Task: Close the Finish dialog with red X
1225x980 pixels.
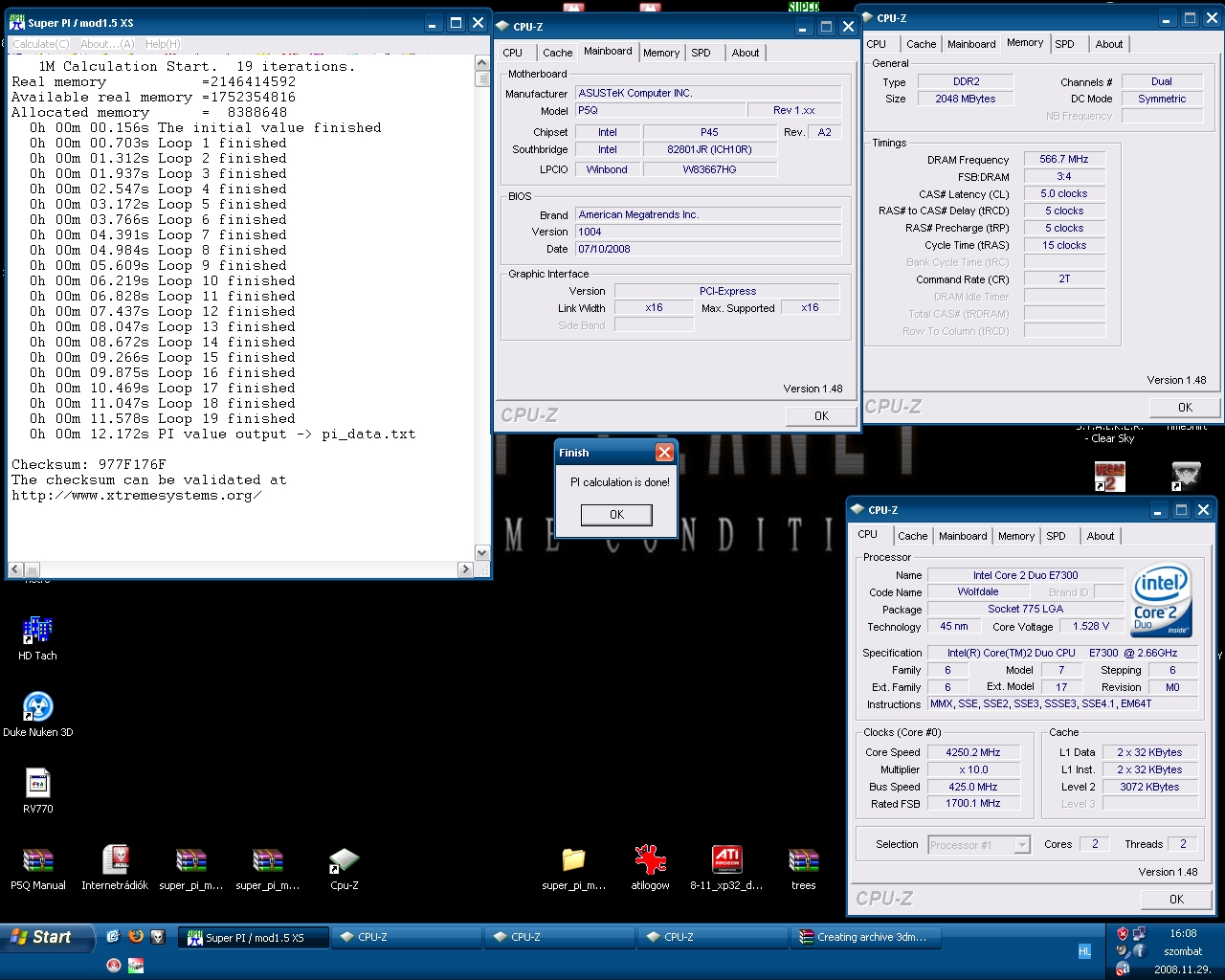Action: (664, 453)
